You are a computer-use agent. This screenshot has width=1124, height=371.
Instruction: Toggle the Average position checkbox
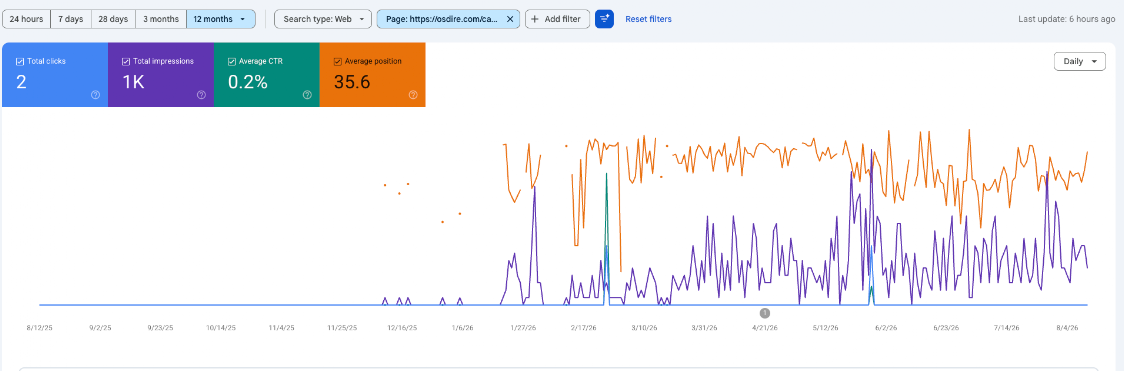pyautogui.click(x=338, y=62)
